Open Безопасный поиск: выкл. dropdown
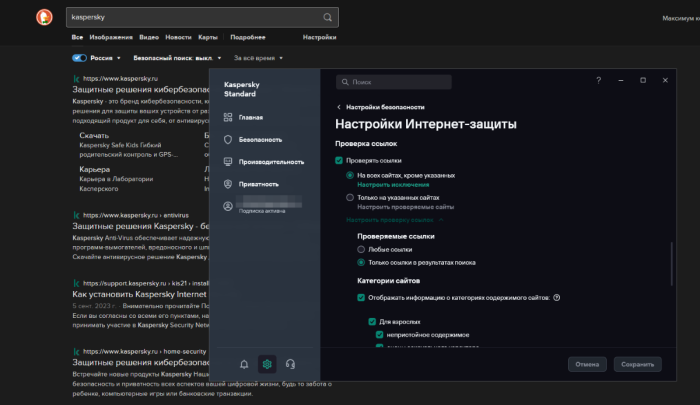Image resolution: width=700 pixels, height=405 pixels. (177, 58)
